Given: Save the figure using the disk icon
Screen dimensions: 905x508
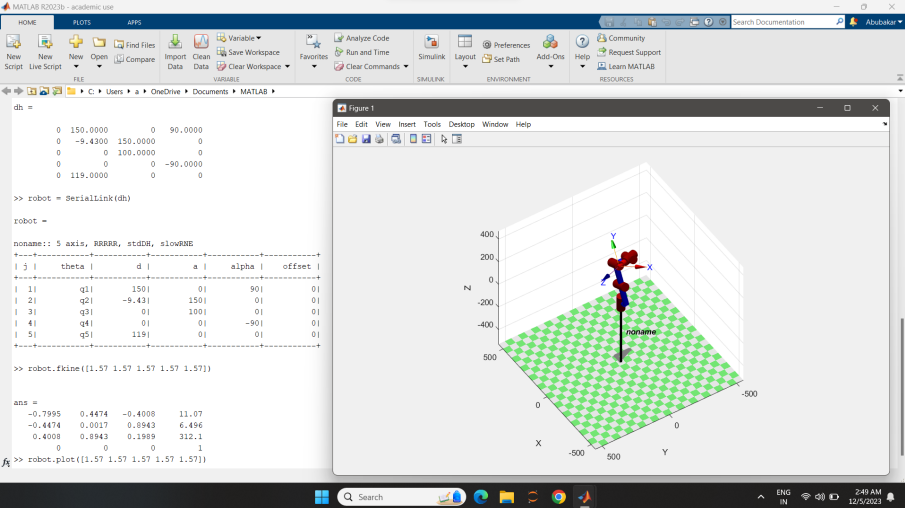Looking at the screenshot, I should click(x=366, y=139).
